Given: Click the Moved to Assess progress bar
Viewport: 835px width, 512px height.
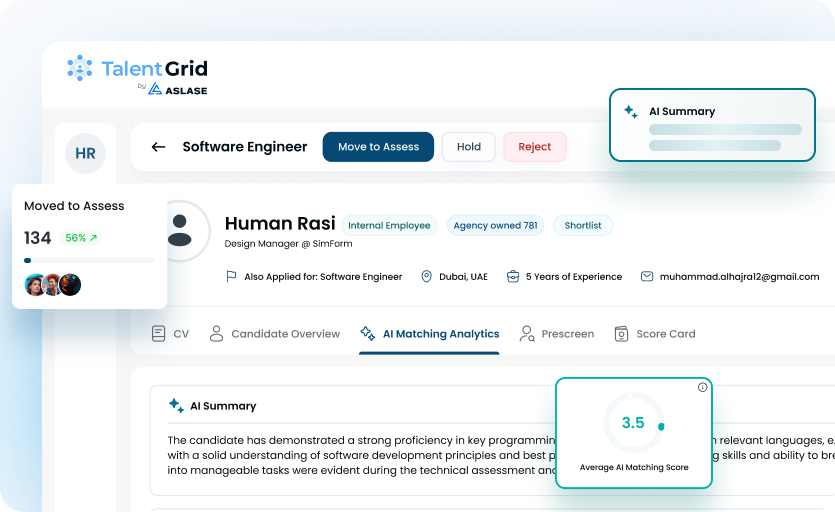Looking at the screenshot, I should coord(89,261).
